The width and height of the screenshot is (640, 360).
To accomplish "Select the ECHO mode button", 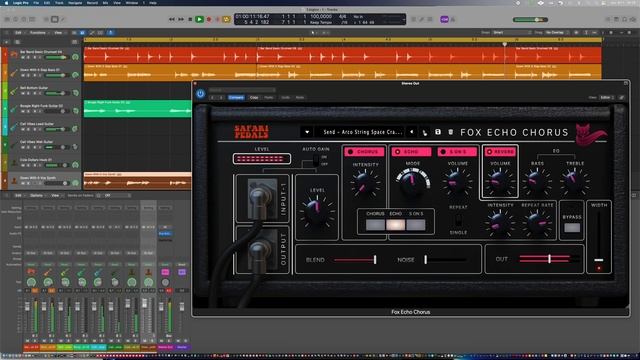I will coord(396,224).
